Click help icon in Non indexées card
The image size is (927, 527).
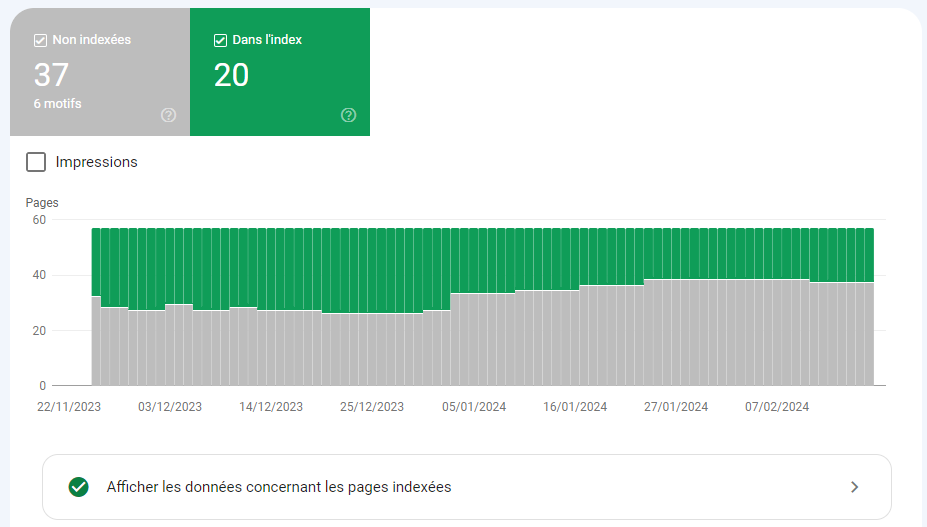pyautogui.click(x=168, y=115)
